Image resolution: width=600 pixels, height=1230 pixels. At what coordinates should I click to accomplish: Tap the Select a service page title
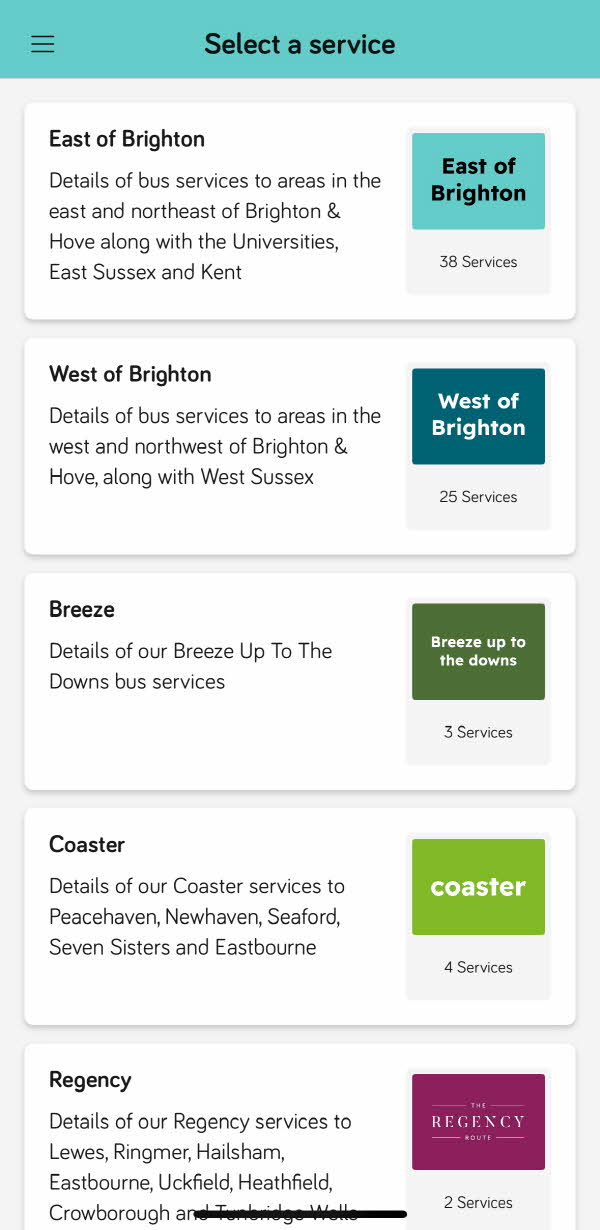[300, 44]
